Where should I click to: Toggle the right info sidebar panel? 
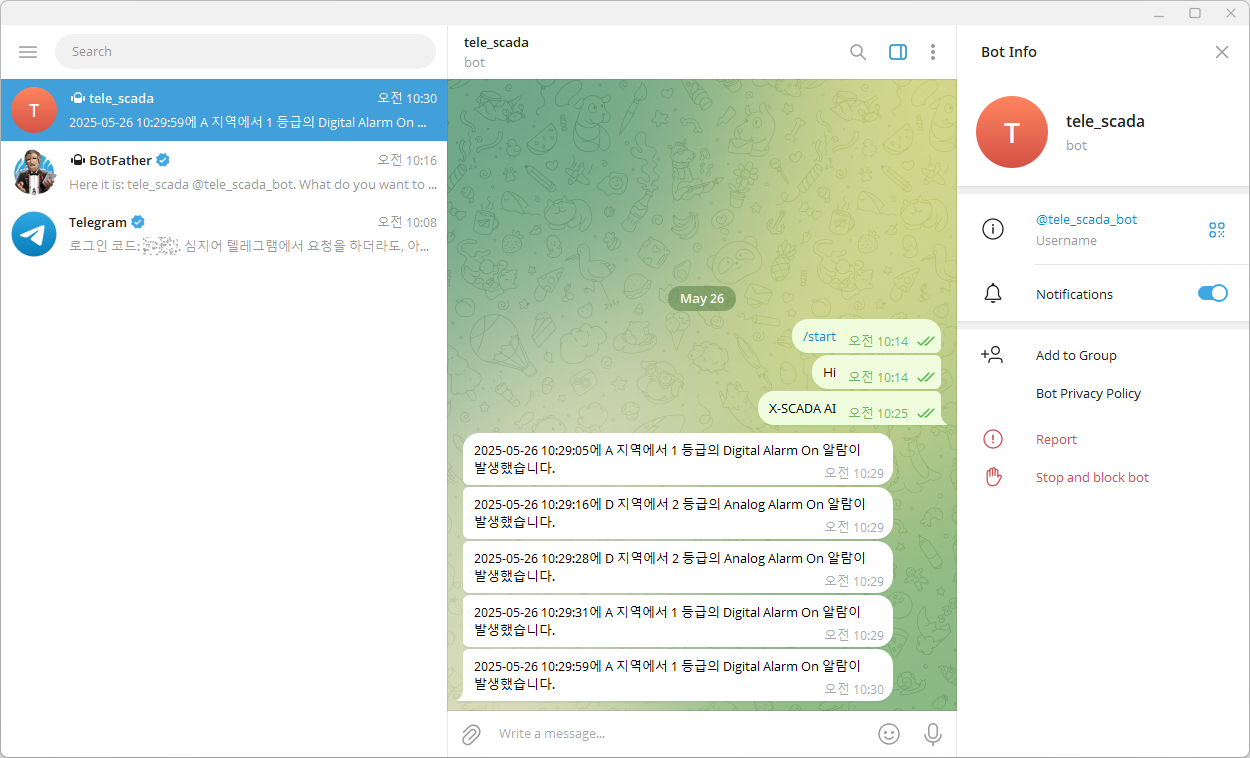point(898,52)
